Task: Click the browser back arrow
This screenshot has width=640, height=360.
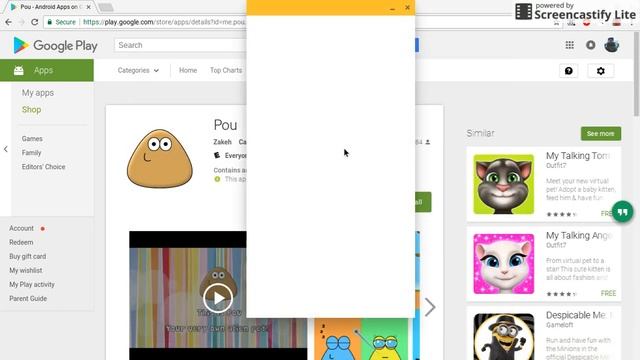Action: (9, 22)
